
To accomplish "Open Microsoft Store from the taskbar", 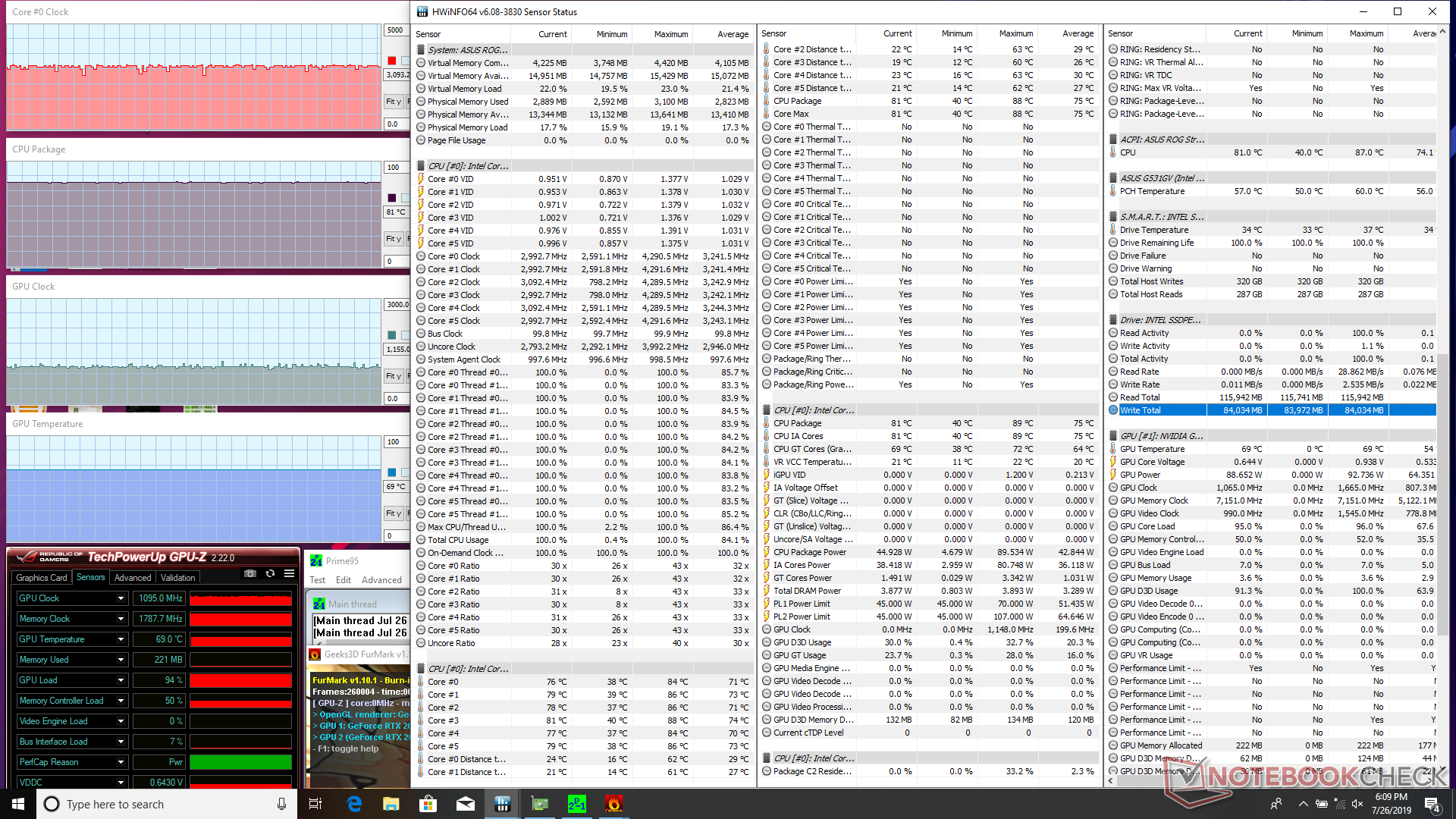I will tap(428, 804).
